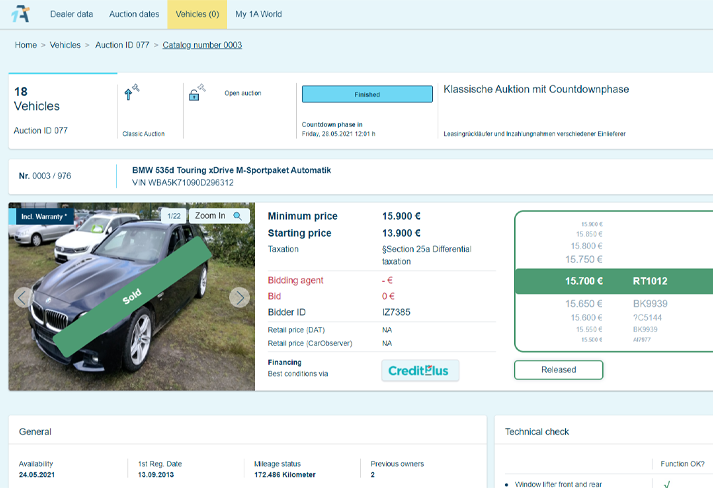Click the General section heading
713x488 pixels.
pyautogui.click(x=35, y=432)
